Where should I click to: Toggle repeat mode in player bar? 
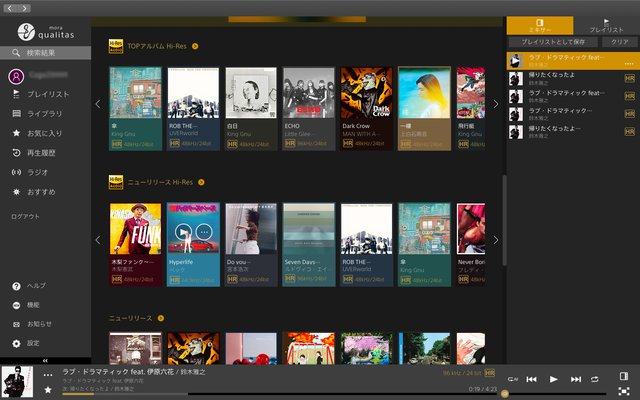pyautogui.click(x=595, y=379)
